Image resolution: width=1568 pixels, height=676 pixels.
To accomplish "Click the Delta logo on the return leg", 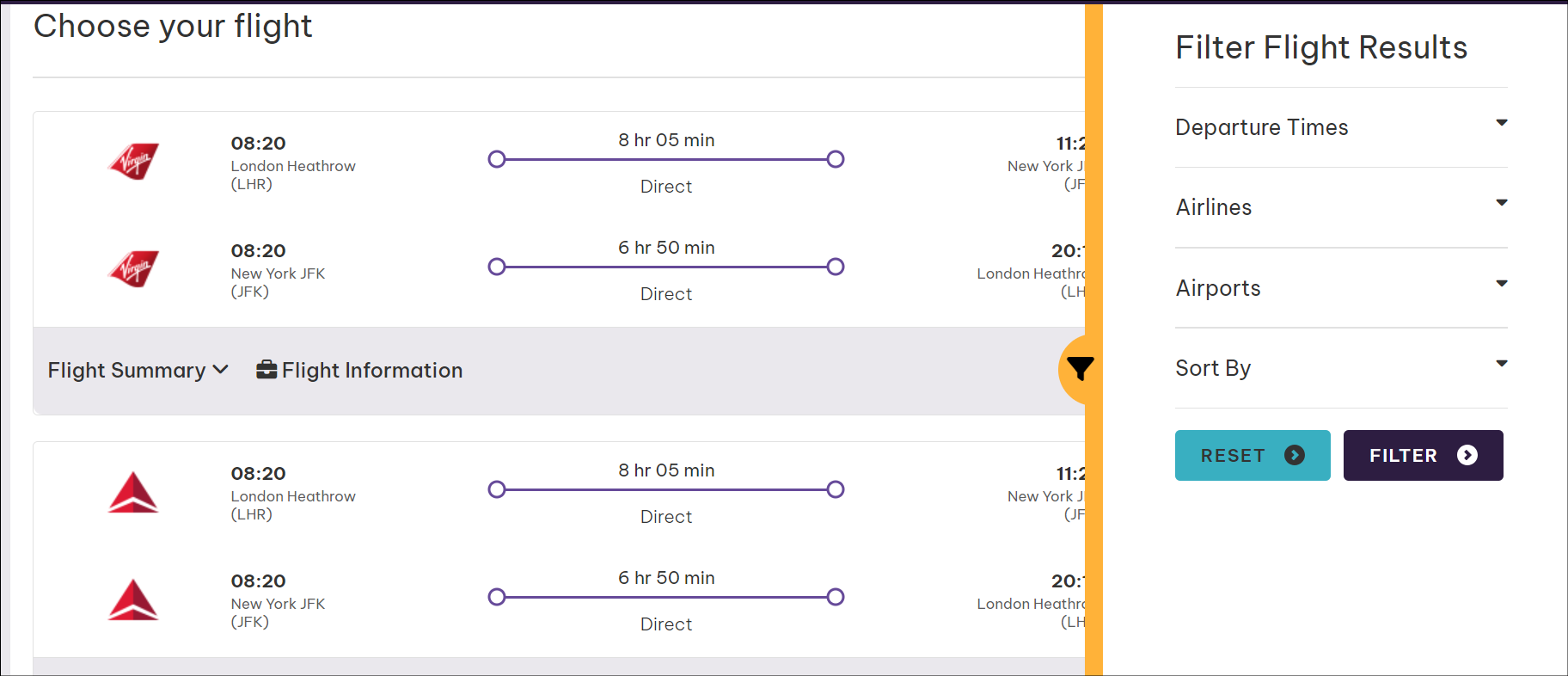I will point(135,598).
